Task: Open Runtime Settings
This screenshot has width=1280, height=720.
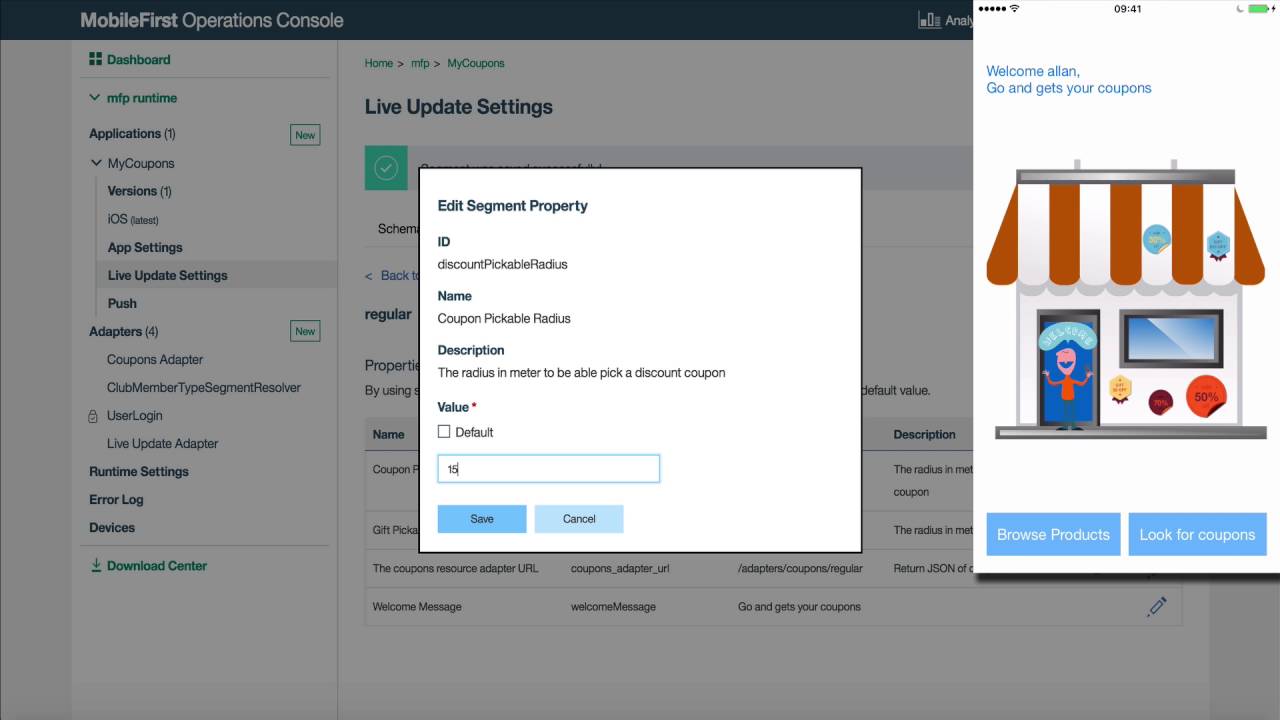Action: tap(139, 471)
